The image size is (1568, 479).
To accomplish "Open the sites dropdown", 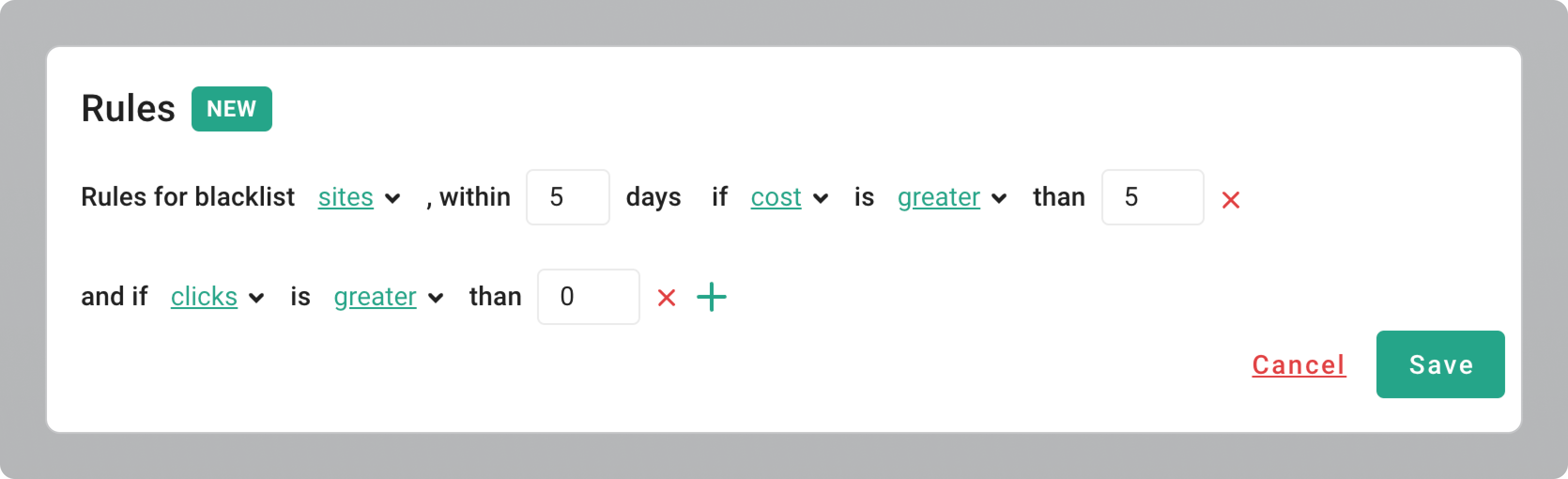I will tap(345, 197).
